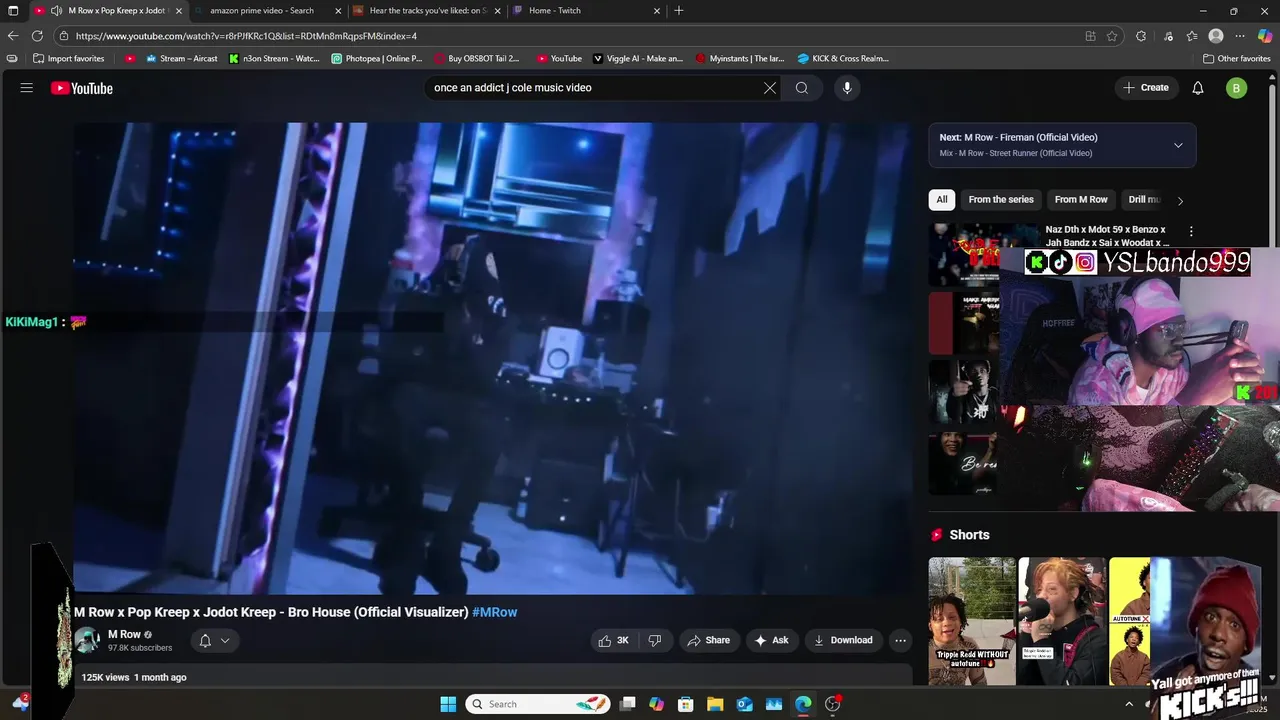Open browser settings and more menu
This screenshot has height=720, width=1280.
[1240, 36]
